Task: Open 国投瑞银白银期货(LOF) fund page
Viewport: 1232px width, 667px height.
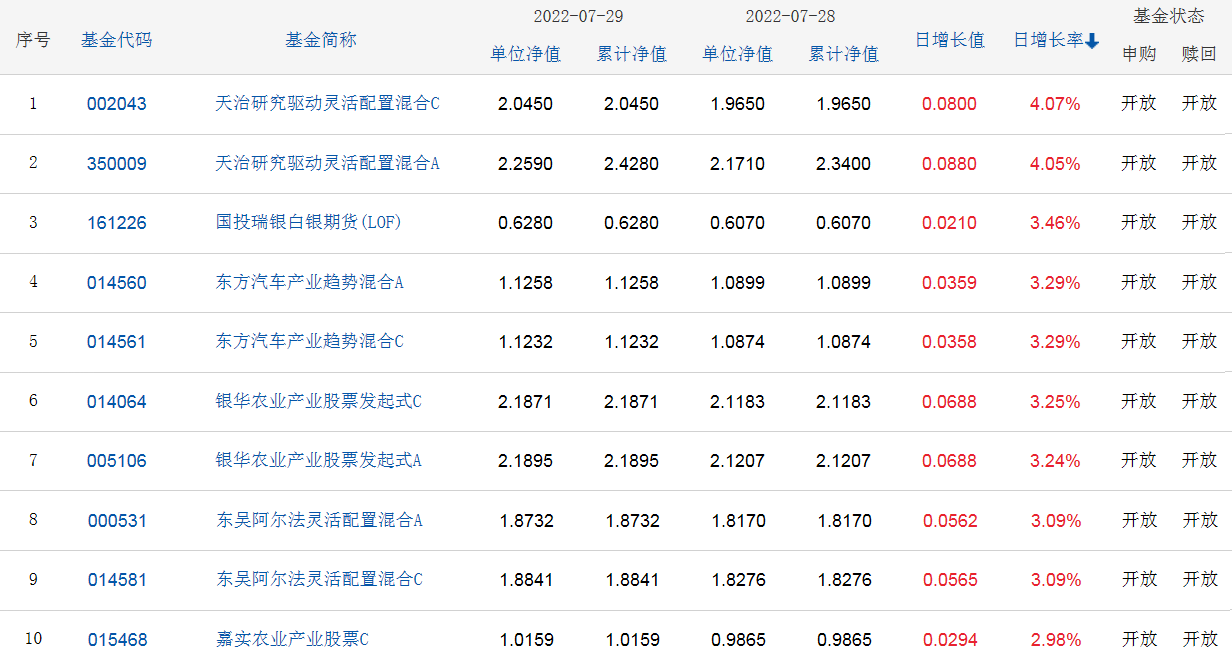Action: click(x=308, y=223)
